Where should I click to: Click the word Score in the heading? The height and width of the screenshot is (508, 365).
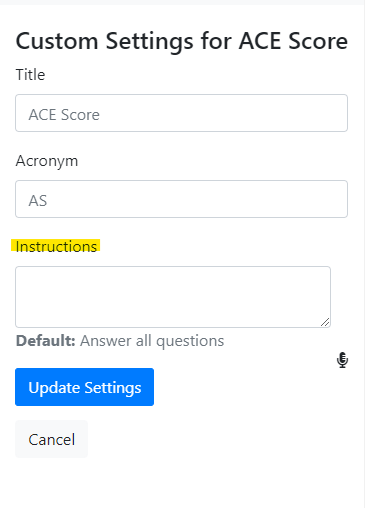point(318,41)
